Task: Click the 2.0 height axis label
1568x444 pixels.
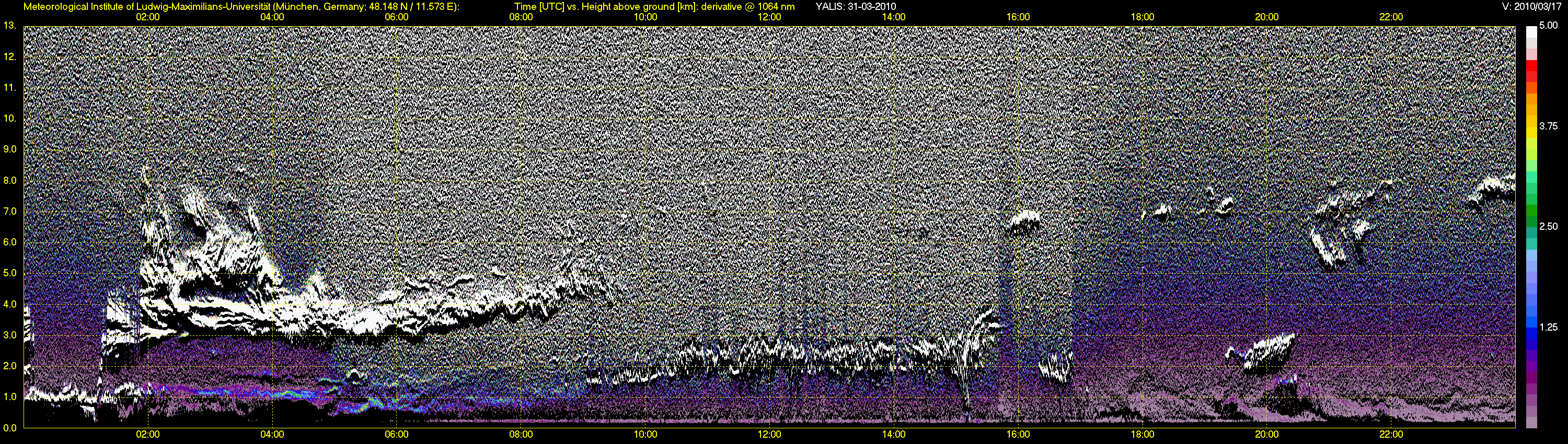Action: (9, 366)
